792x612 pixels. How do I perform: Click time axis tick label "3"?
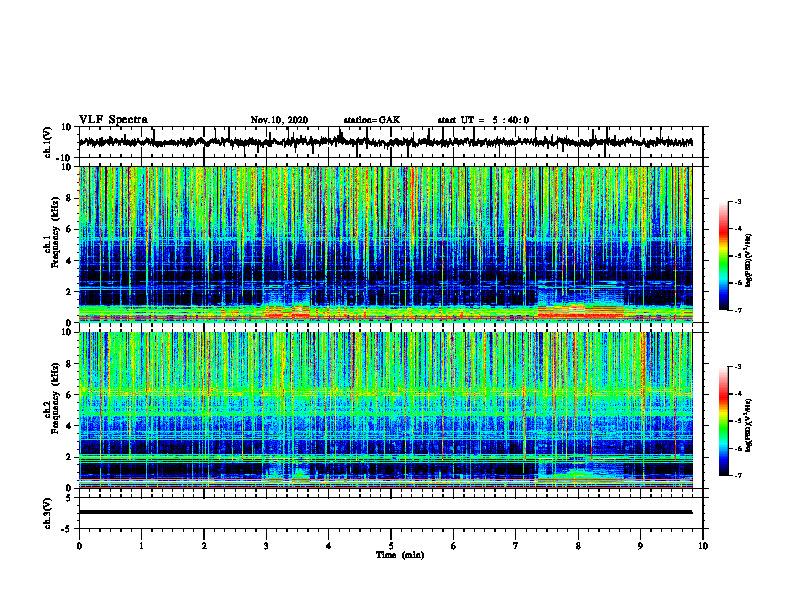coord(266,546)
